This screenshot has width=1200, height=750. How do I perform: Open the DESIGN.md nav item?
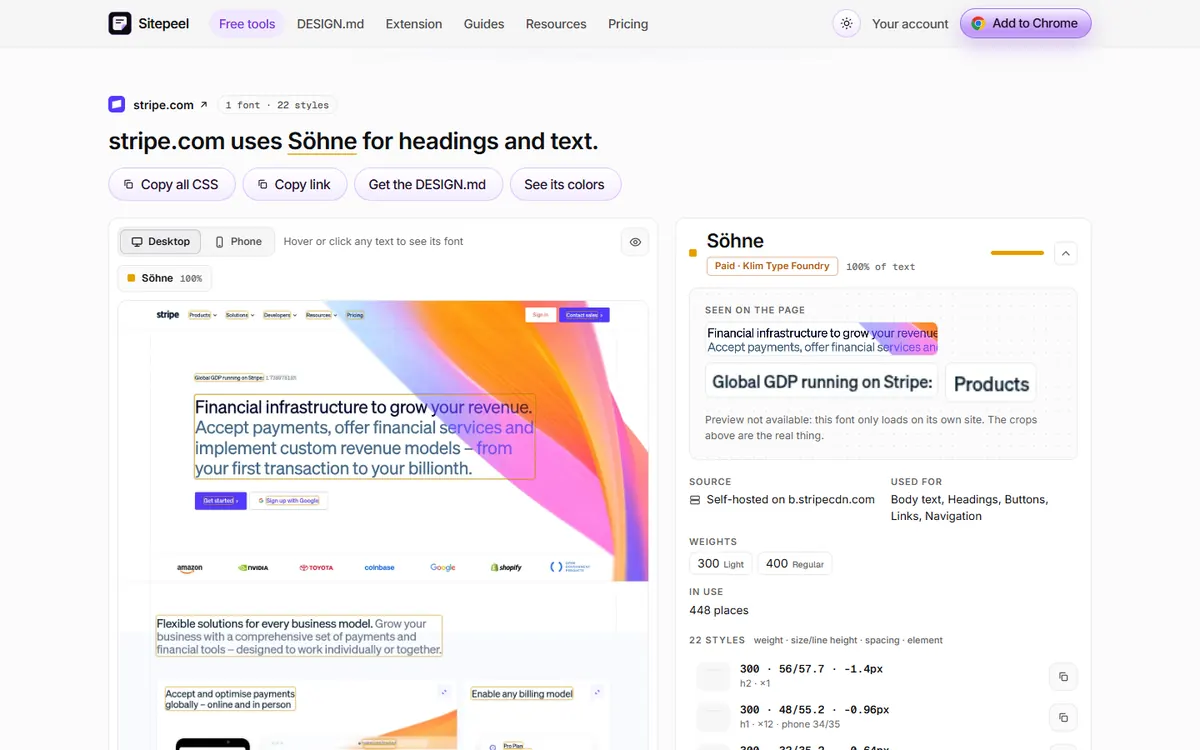tap(330, 24)
